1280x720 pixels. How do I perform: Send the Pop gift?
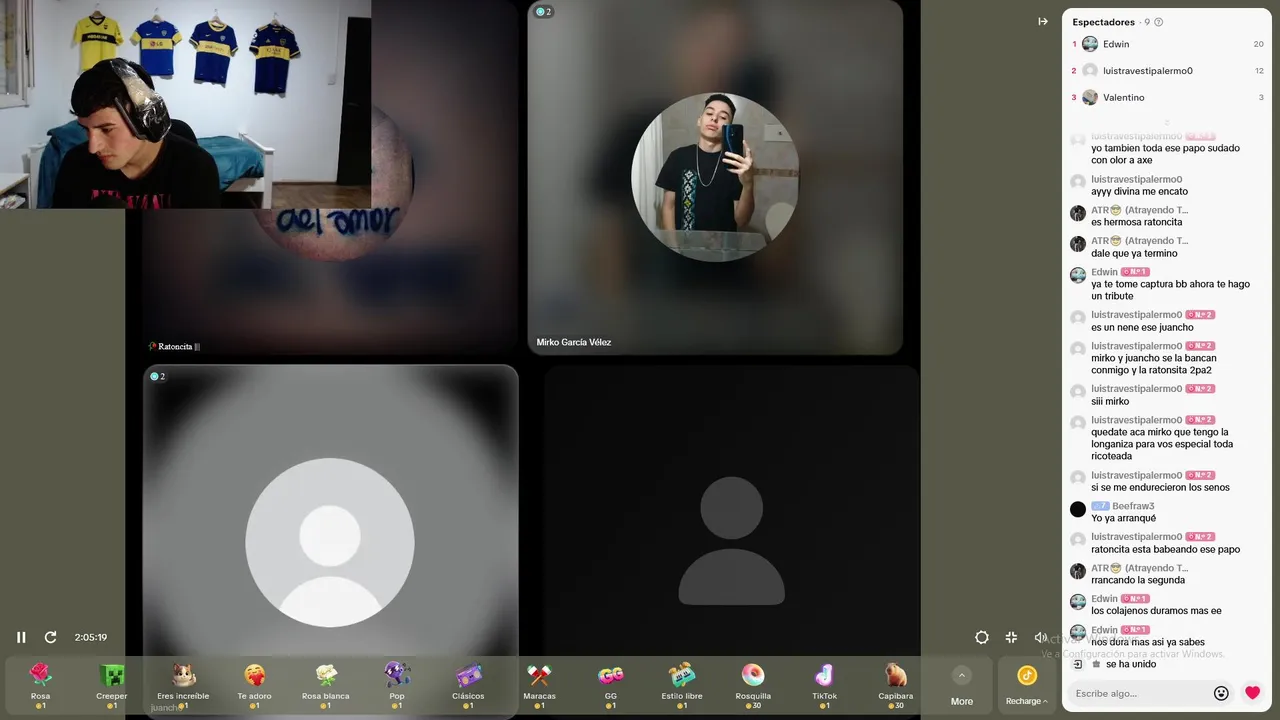point(397,686)
